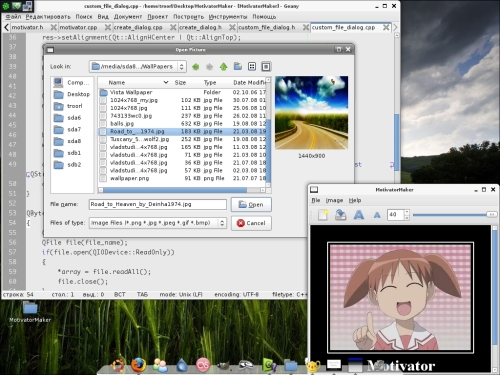Click the green Back arrow in Open Picture dialog
The height and width of the screenshot is (375, 500).
point(196,67)
